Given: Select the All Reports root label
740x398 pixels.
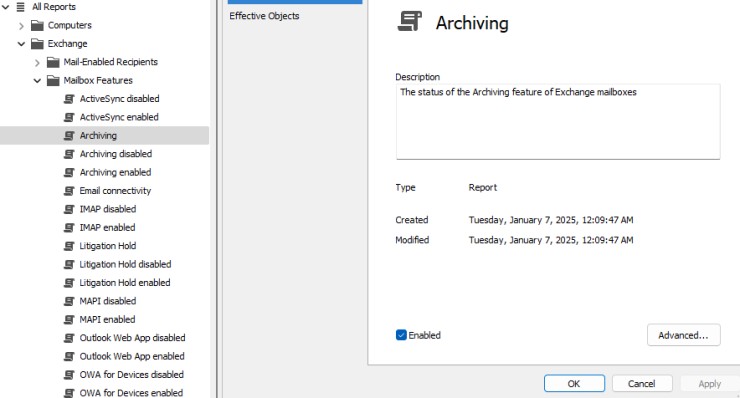Looking at the screenshot, I should click(x=54, y=7).
